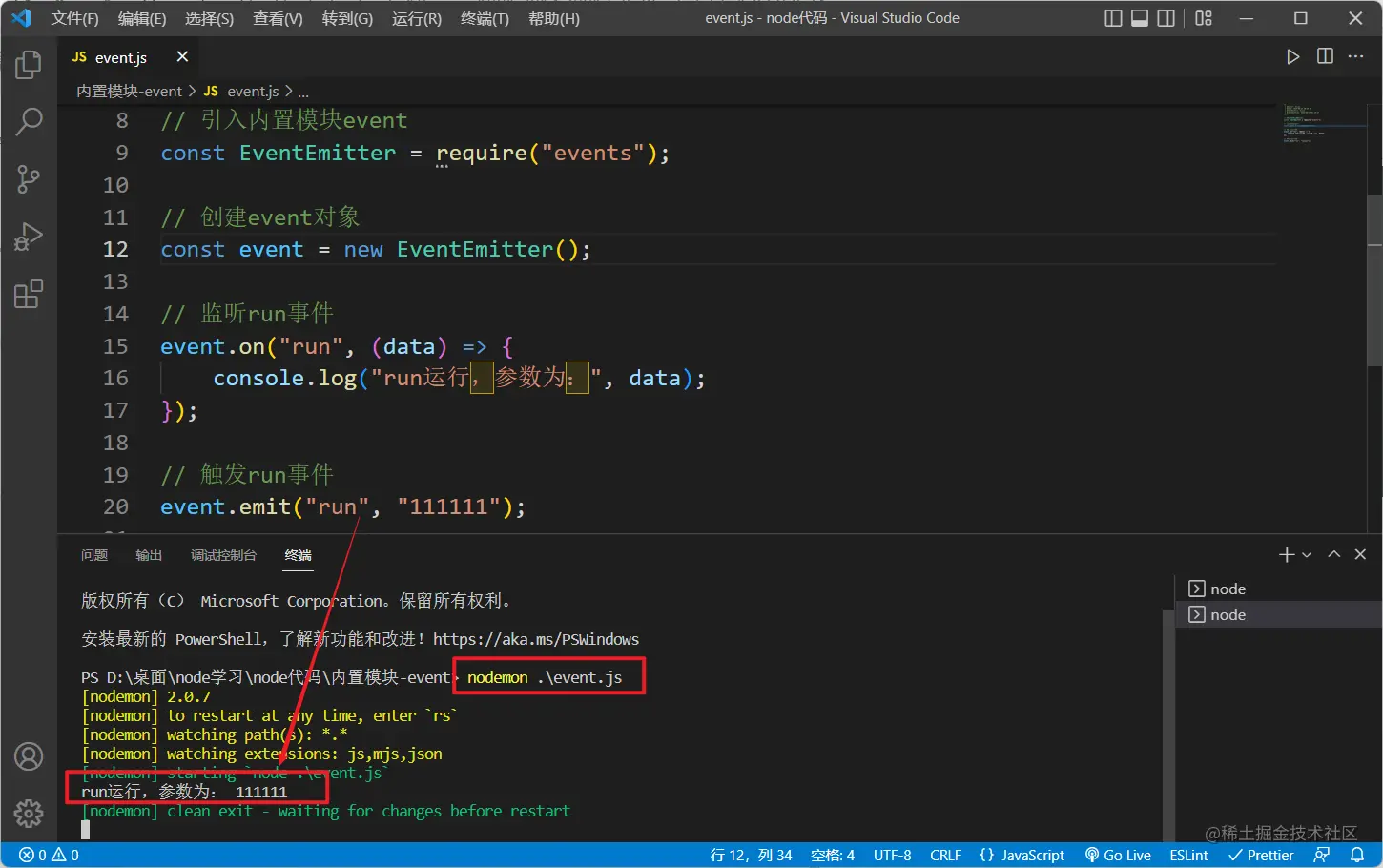Image resolution: width=1383 pixels, height=868 pixels.
Task: Open the Run and Debug icon
Action: tap(28, 237)
